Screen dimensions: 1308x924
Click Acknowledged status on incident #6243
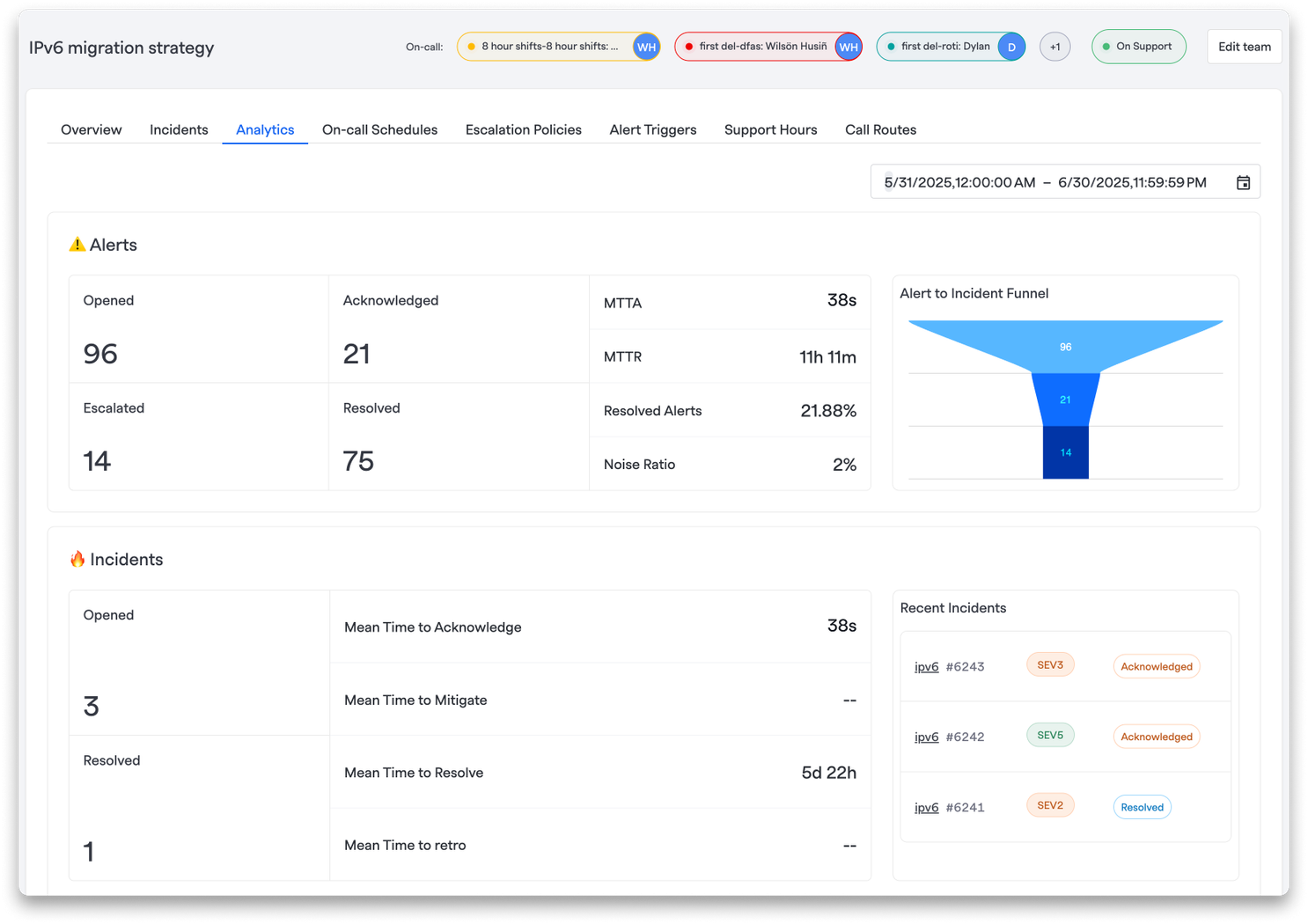tap(1157, 666)
